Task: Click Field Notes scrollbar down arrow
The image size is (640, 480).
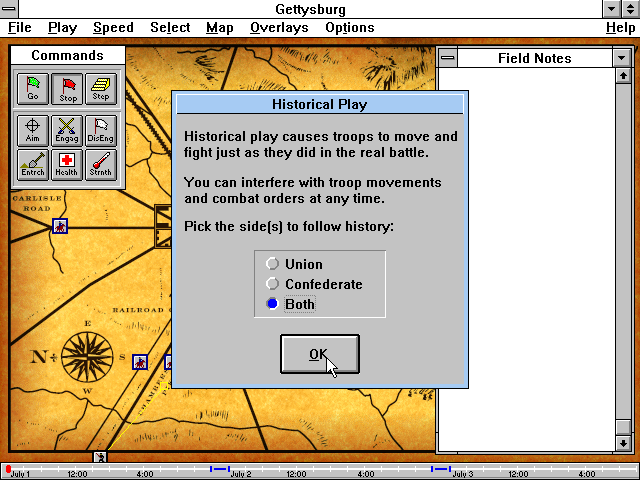Action: coord(623,443)
